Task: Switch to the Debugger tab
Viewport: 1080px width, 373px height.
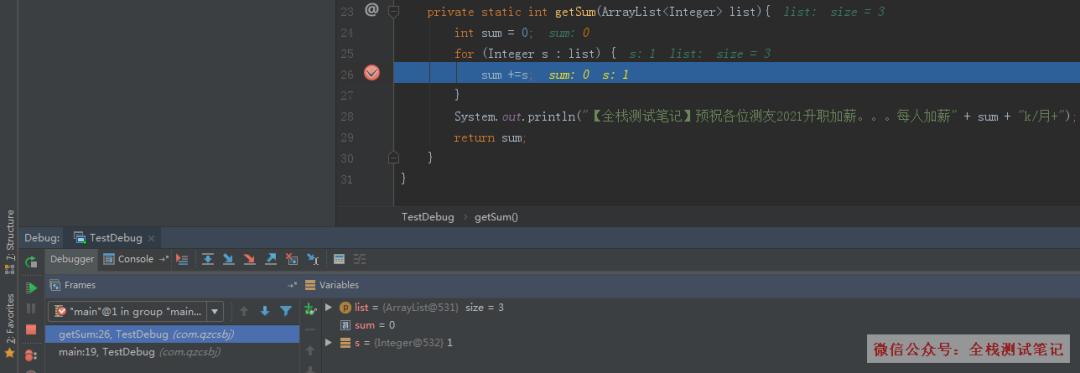Action: coord(72,259)
